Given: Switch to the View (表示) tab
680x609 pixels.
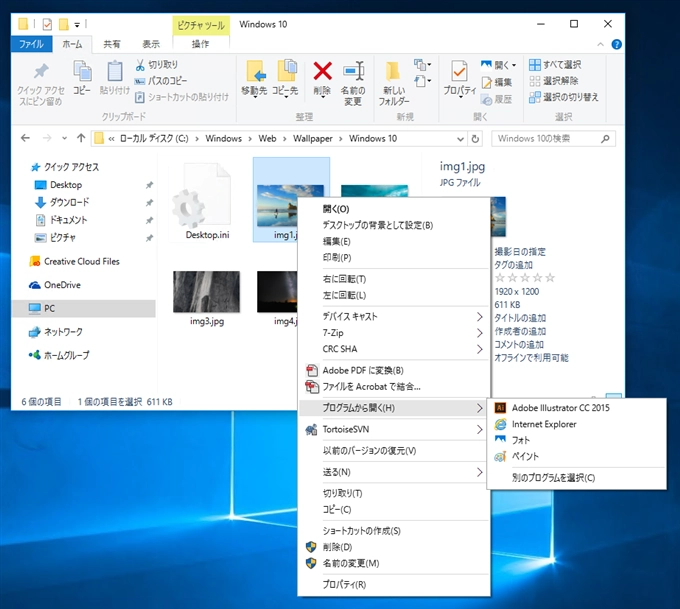Looking at the screenshot, I should point(151,44).
